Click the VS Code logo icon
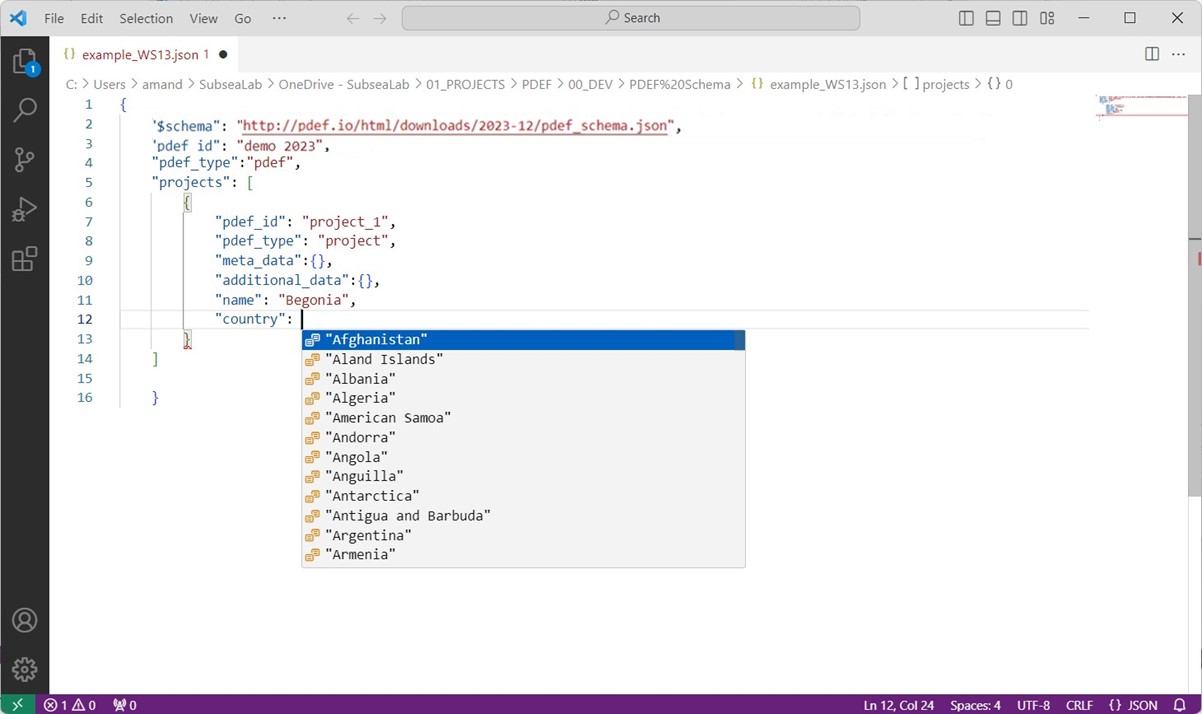The image size is (1202, 714). pyautogui.click(x=18, y=18)
